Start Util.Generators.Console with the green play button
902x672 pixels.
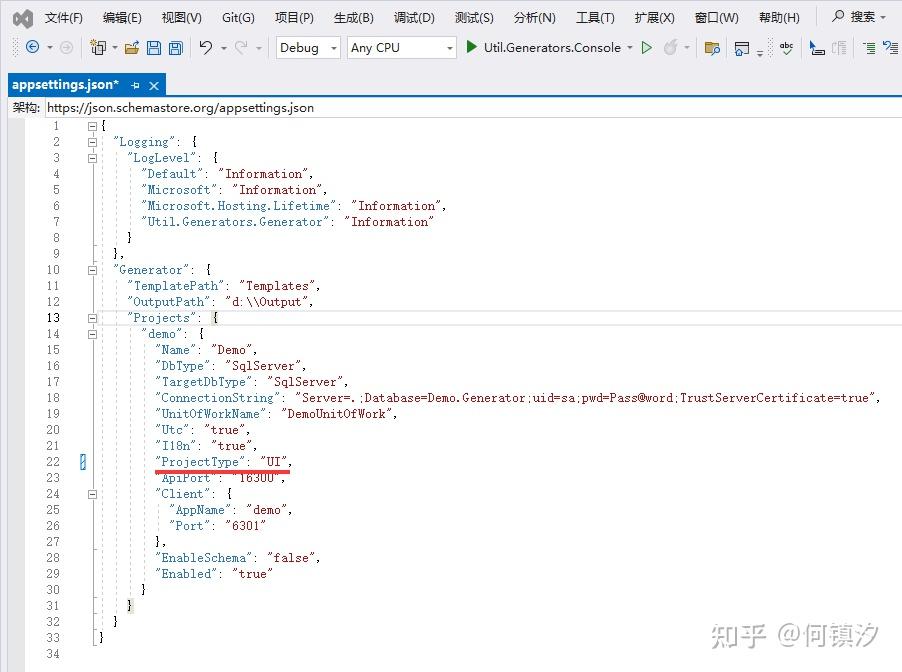(x=471, y=47)
